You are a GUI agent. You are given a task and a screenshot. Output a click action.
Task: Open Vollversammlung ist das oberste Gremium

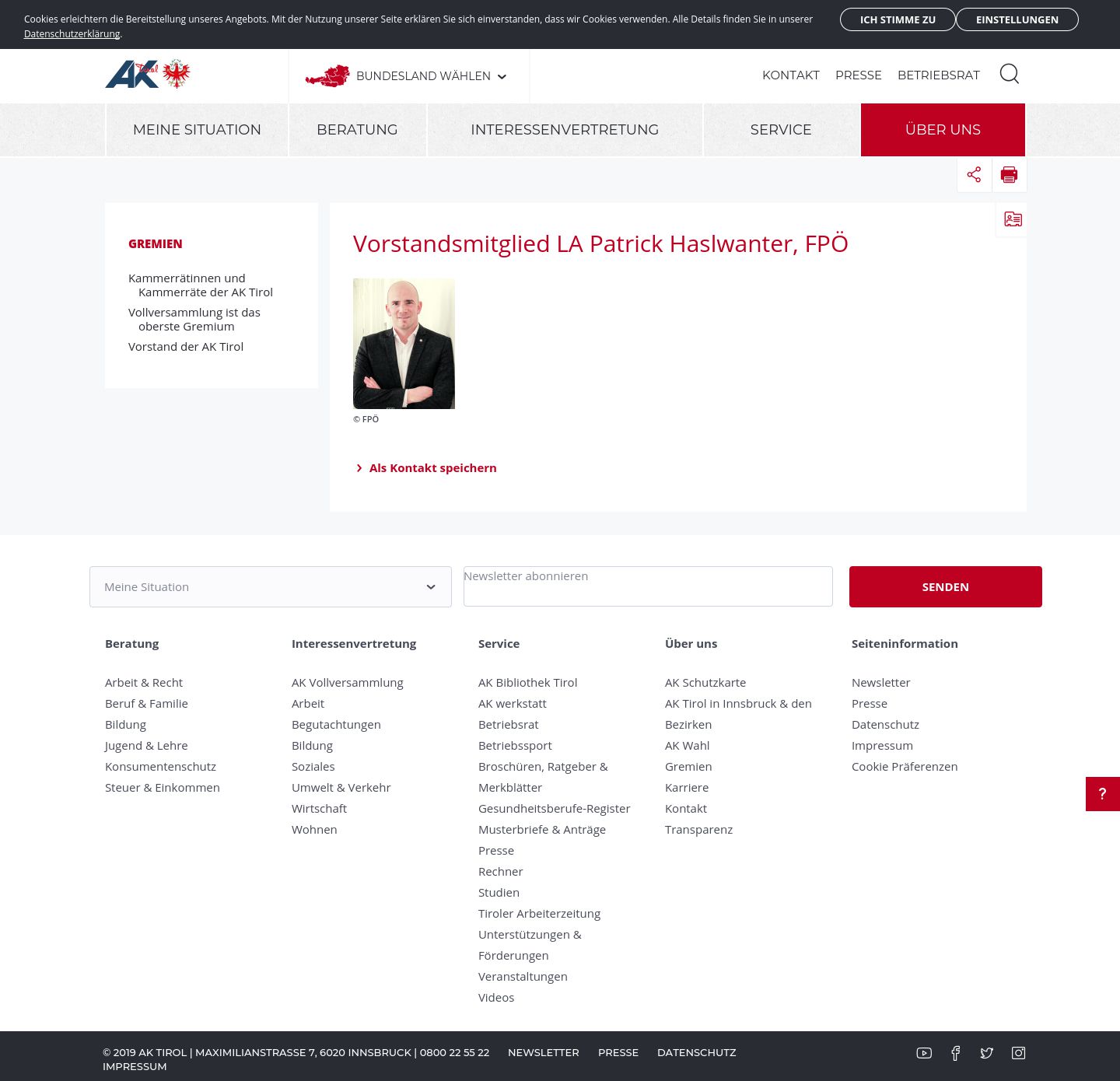194,320
